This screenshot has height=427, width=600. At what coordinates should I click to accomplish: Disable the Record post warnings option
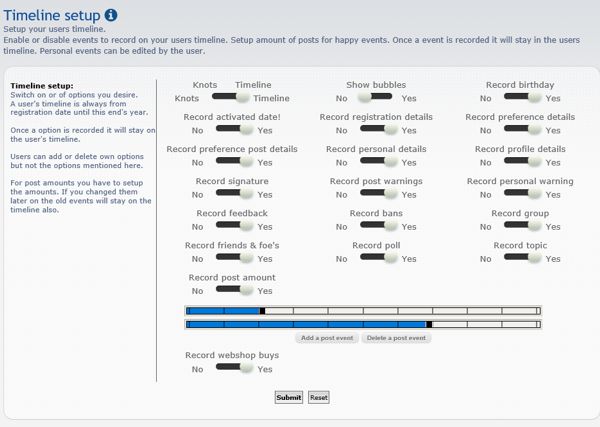coord(376,194)
